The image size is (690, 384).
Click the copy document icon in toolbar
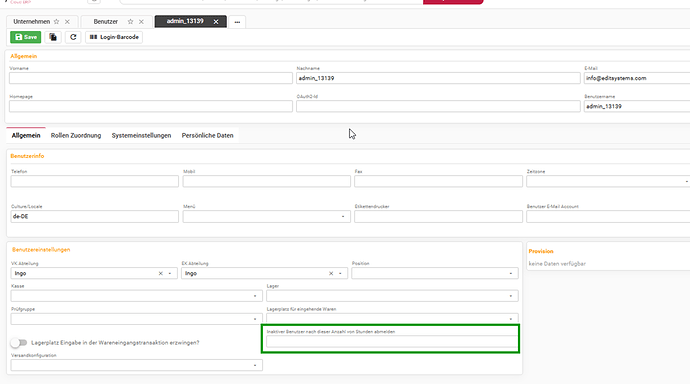pyautogui.click(x=53, y=37)
